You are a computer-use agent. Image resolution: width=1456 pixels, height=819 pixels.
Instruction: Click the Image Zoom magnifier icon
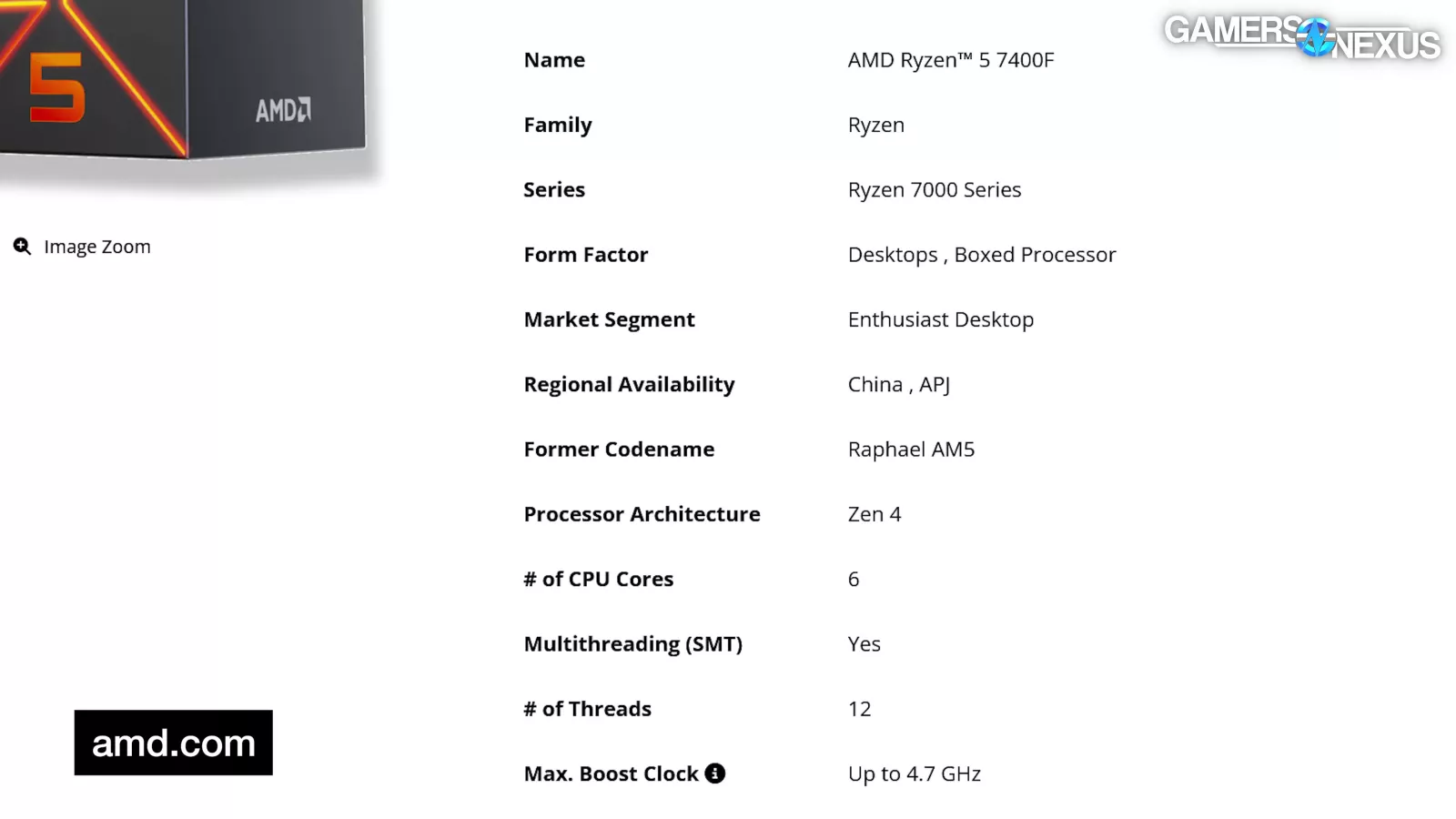tap(22, 247)
